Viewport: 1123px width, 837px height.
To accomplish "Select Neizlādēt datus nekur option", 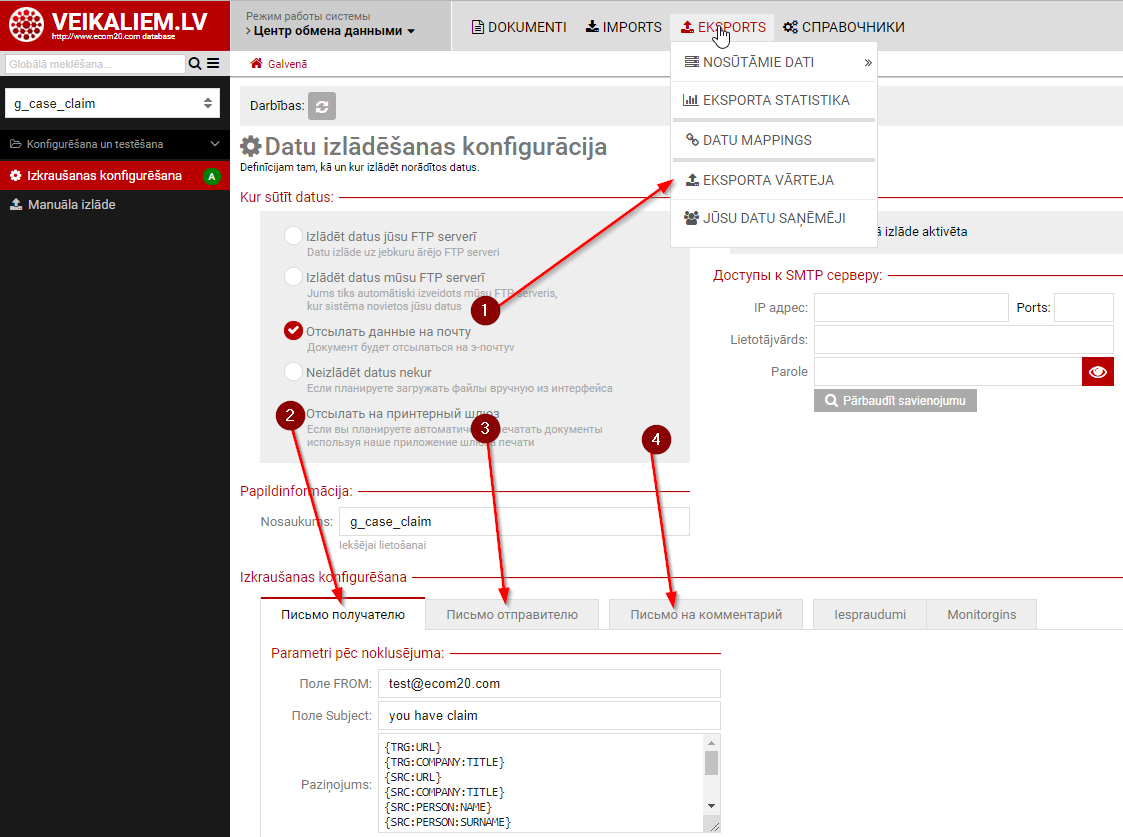I will tap(293, 372).
